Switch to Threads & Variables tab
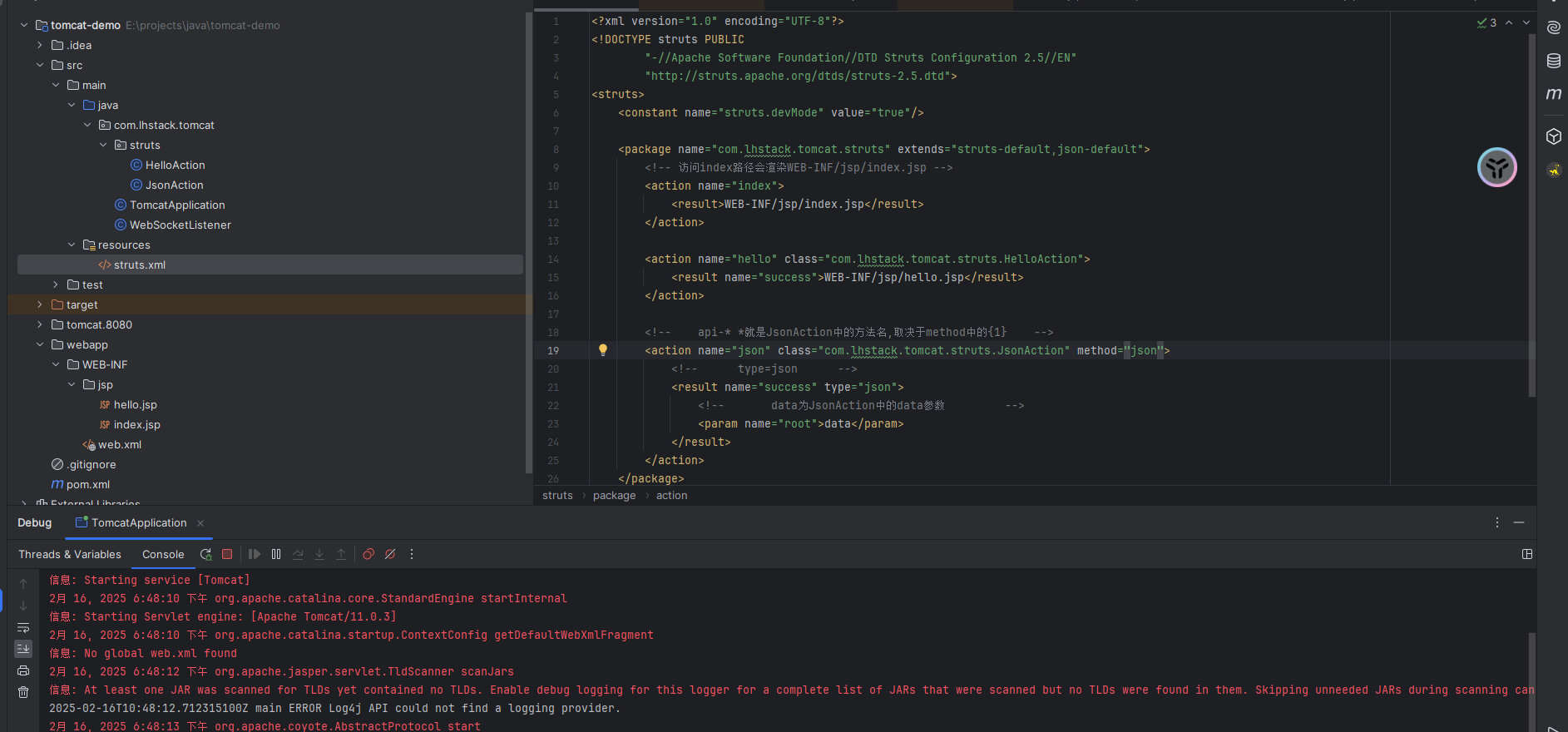This screenshot has width=1568, height=732. (x=70, y=555)
